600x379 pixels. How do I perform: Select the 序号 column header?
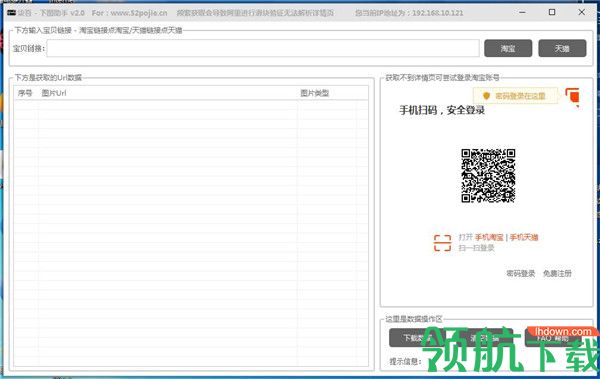(x=25, y=93)
